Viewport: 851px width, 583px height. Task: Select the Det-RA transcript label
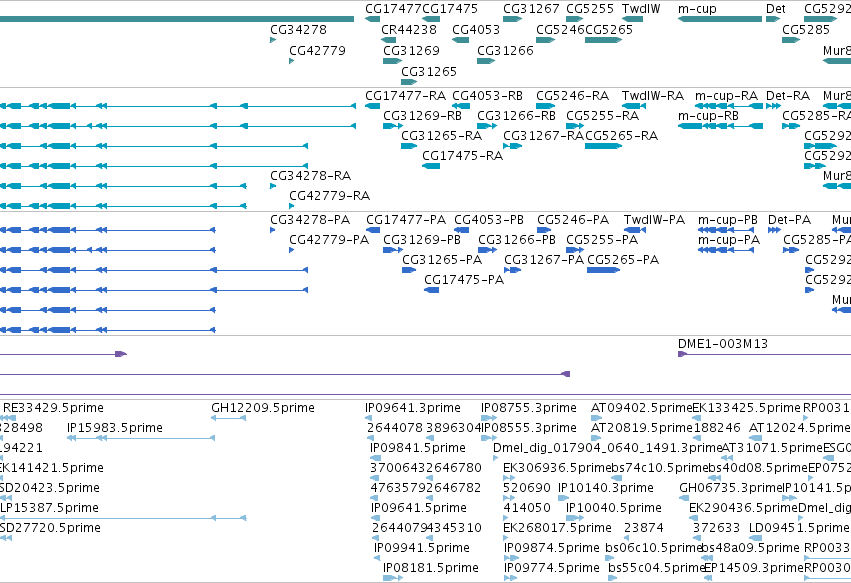tap(788, 96)
